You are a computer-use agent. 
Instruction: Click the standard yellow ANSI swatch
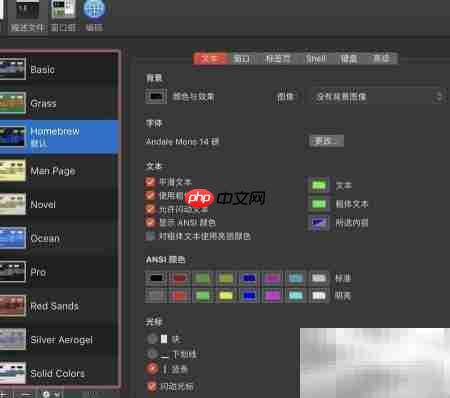226,278
